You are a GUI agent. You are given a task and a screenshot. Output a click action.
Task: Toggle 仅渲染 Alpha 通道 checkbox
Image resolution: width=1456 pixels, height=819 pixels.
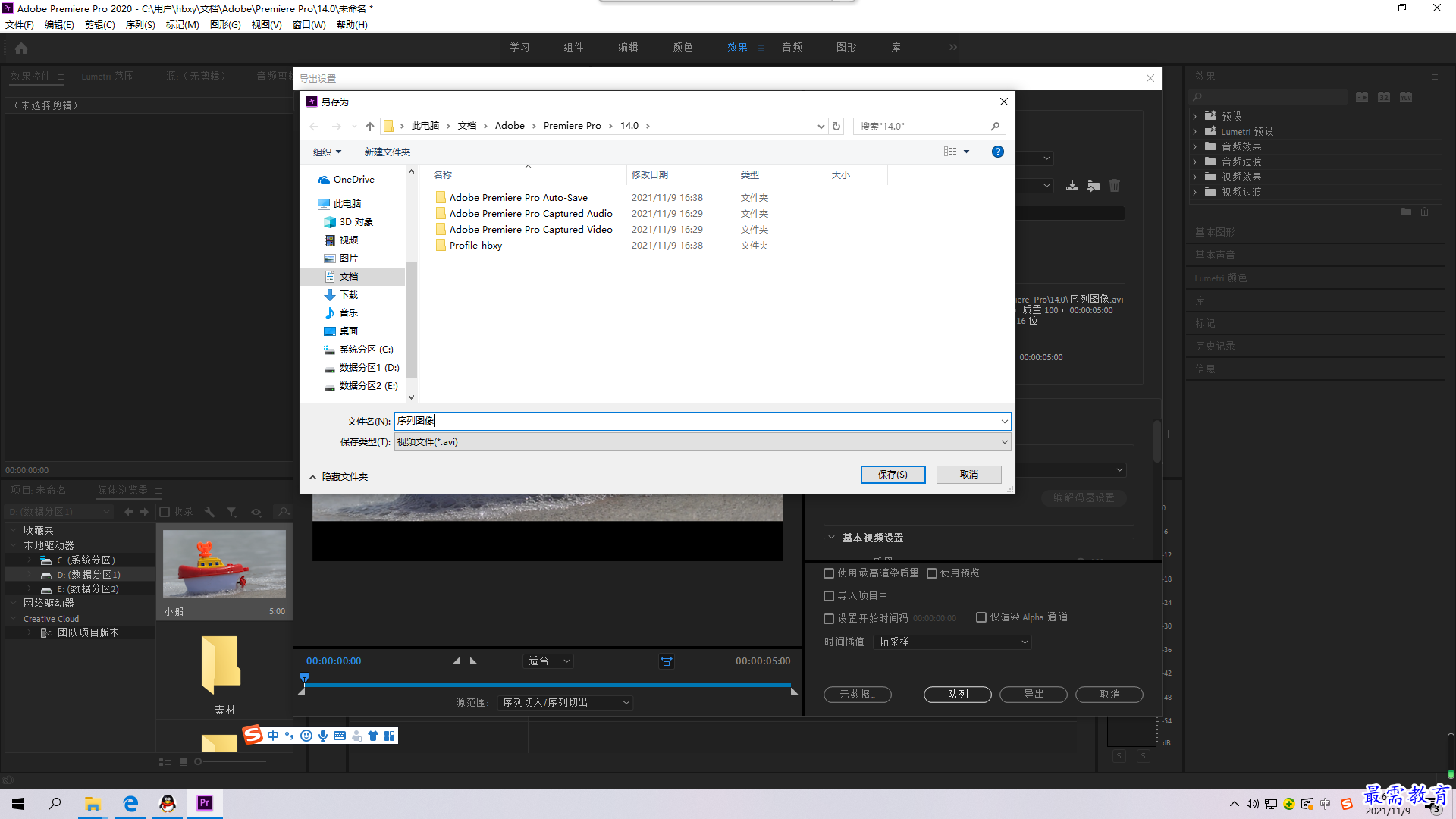[981, 617]
